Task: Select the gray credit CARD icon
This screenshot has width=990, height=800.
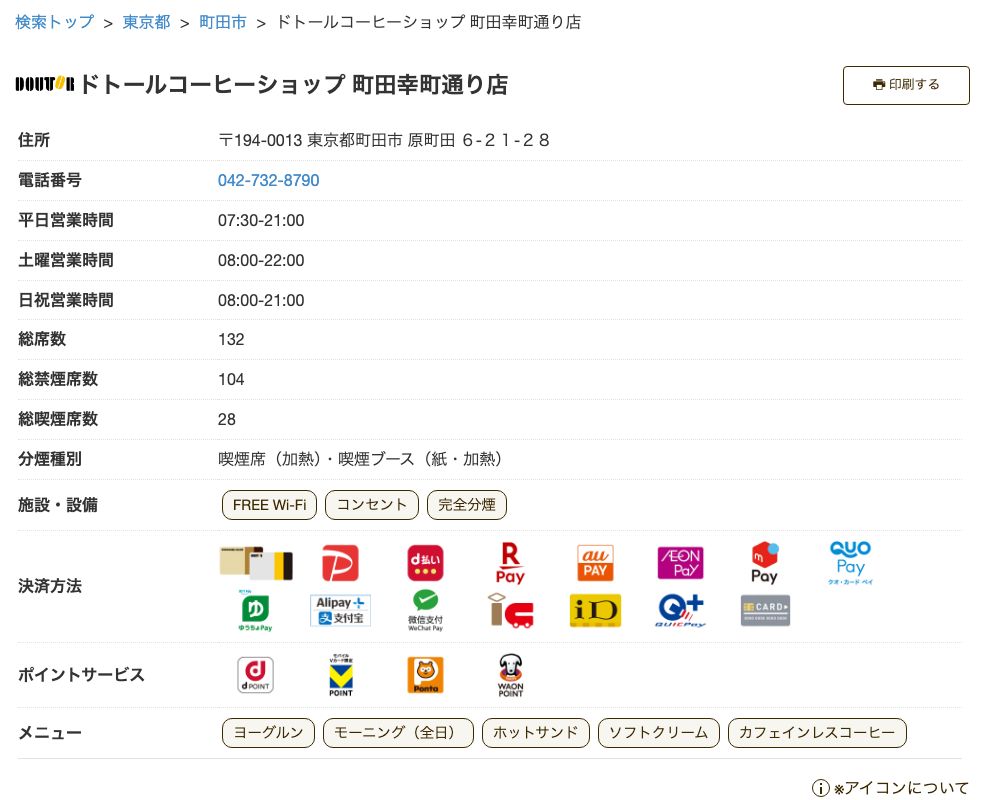Action: tap(765, 611)
